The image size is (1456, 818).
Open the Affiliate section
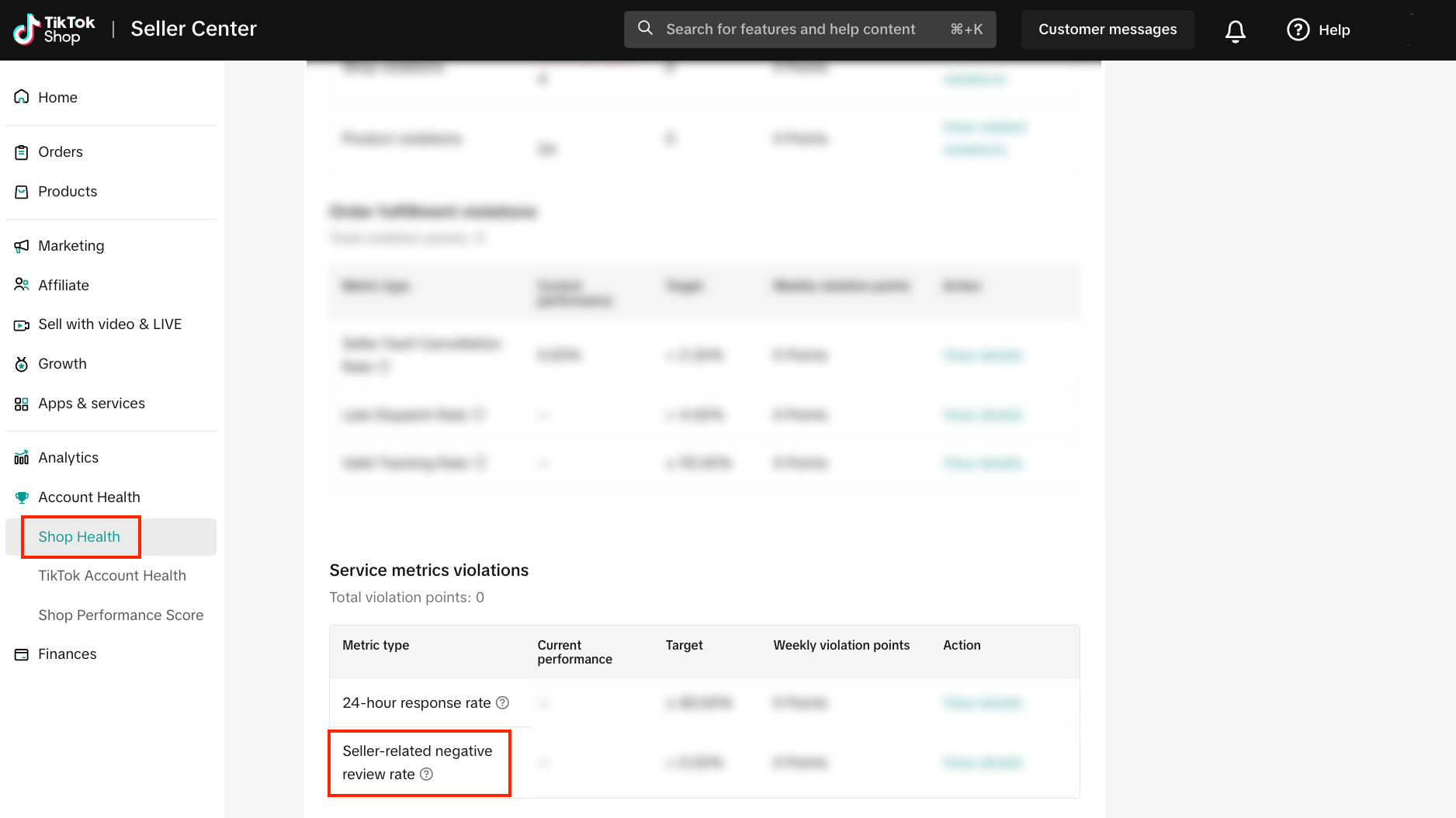tap(64, 286)
